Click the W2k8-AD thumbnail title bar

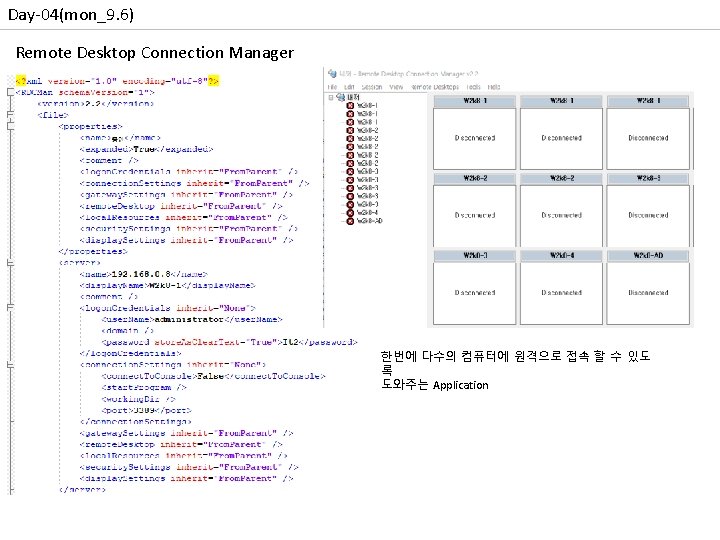coord(648,255)
